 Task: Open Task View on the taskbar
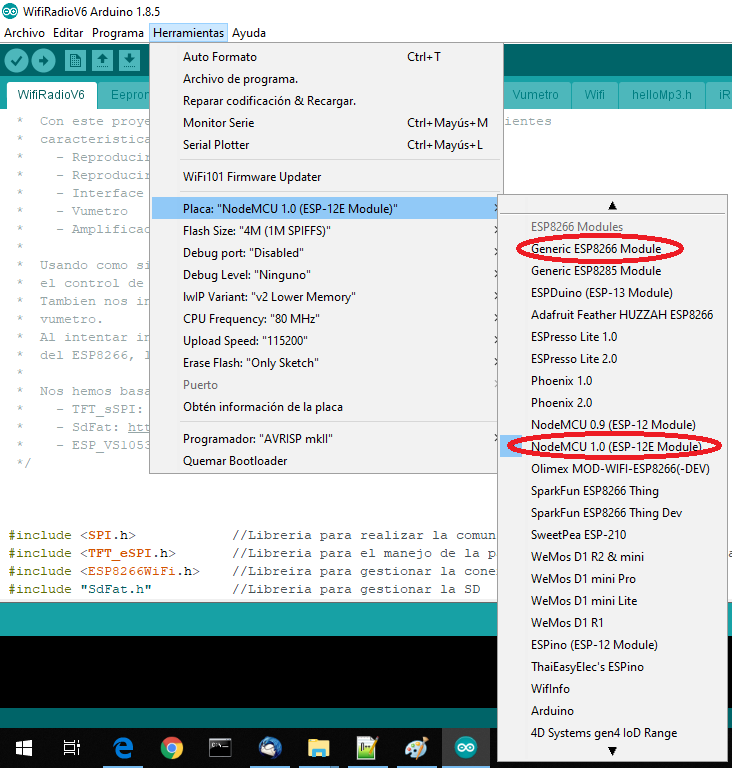[72, 748]
